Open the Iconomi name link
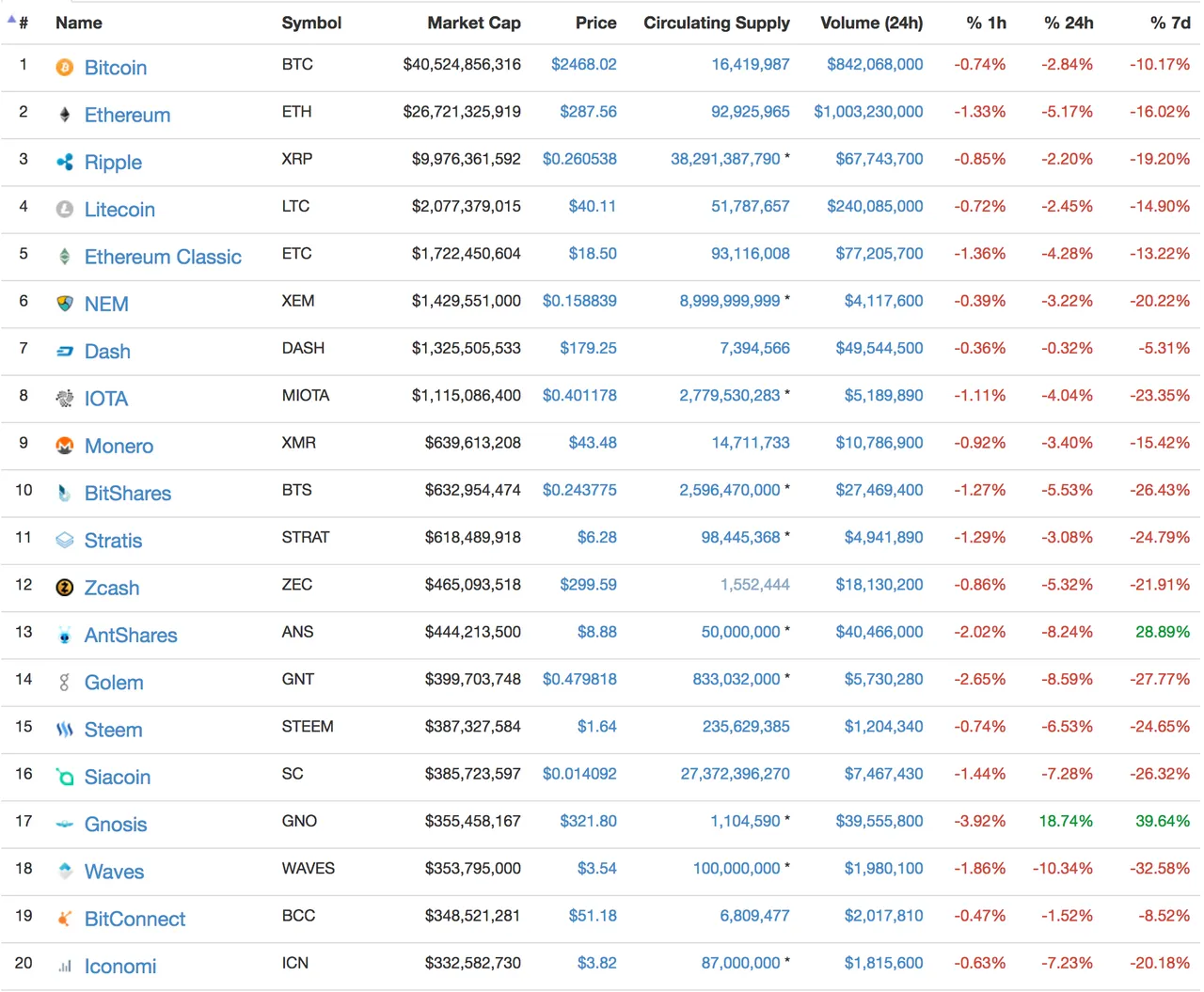 120,967
